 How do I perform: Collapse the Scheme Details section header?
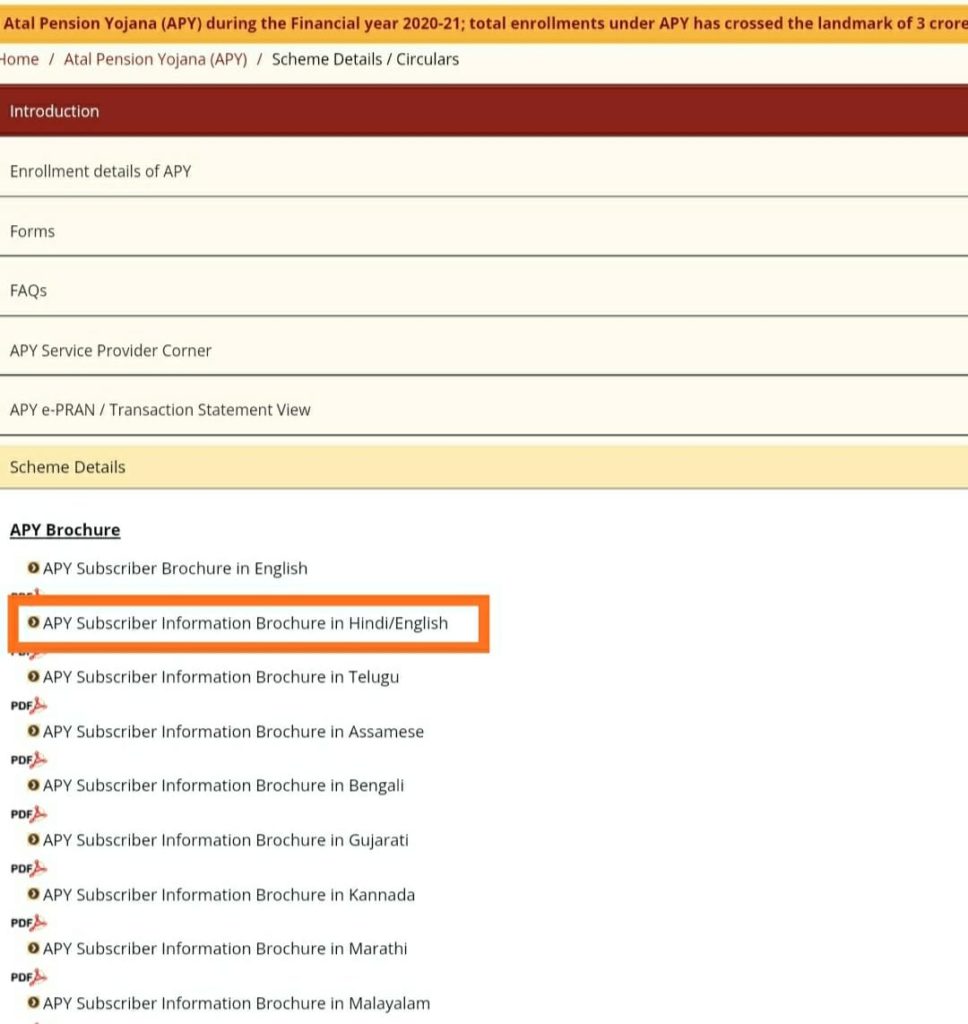(484, 467)
